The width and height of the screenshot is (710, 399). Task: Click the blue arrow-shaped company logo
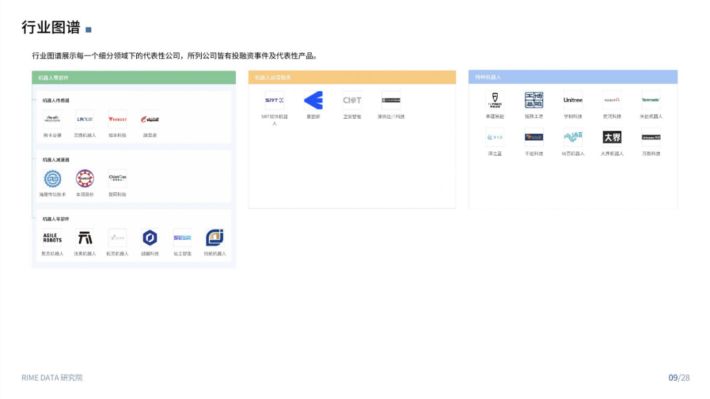[x=313, y=100]
